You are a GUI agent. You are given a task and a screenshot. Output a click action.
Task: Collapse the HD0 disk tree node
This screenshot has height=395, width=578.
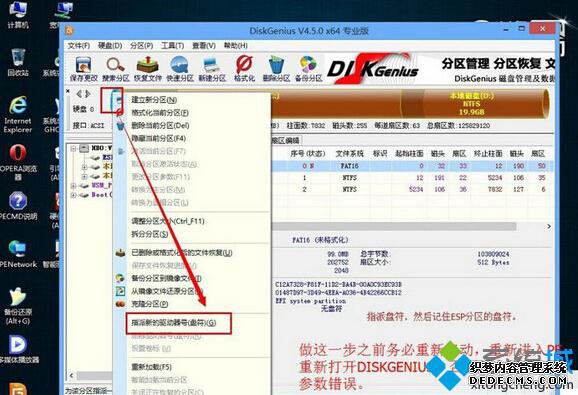(x=73, y=148)
